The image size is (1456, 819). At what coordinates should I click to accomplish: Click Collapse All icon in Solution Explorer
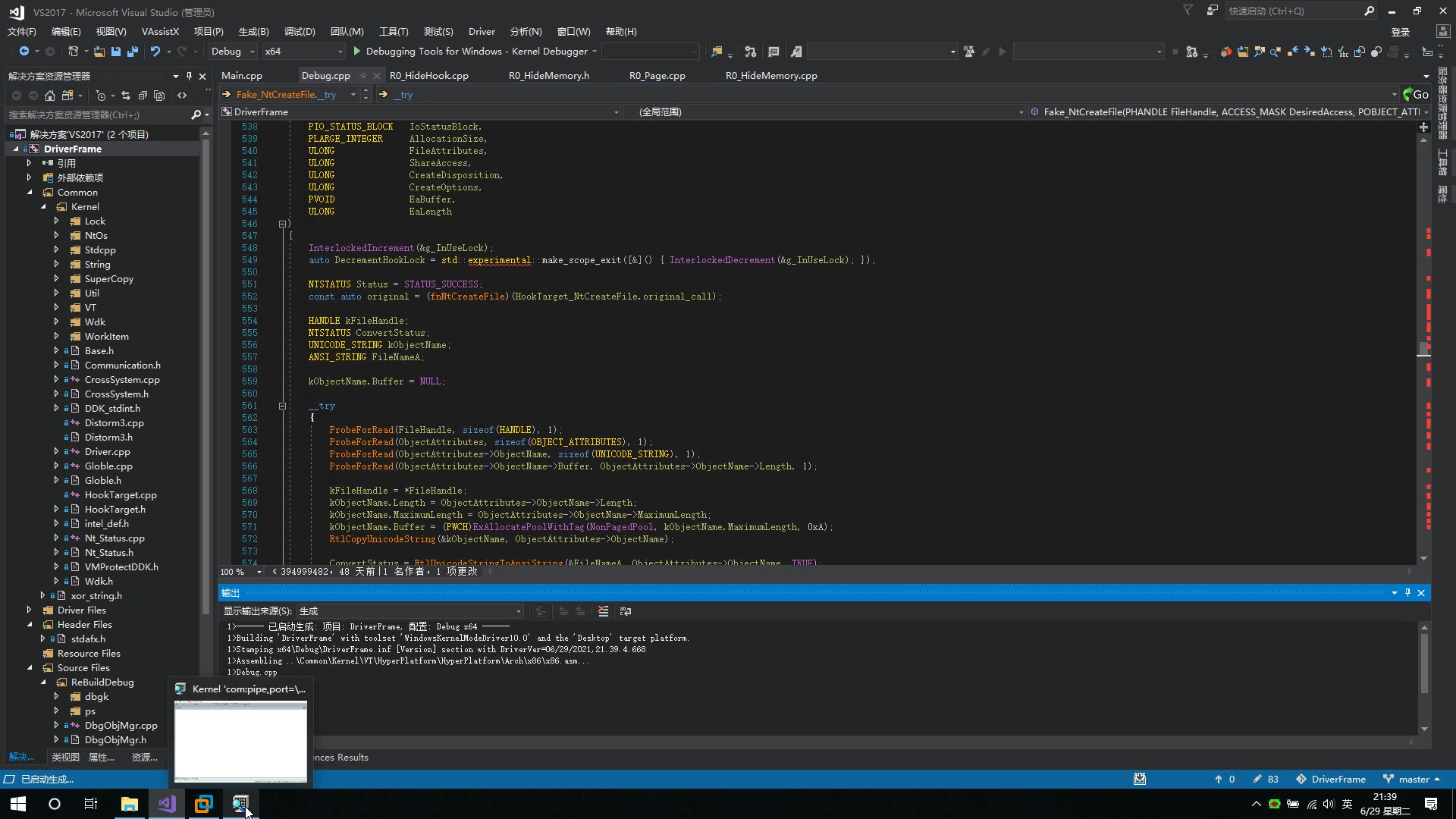(143, 96)
